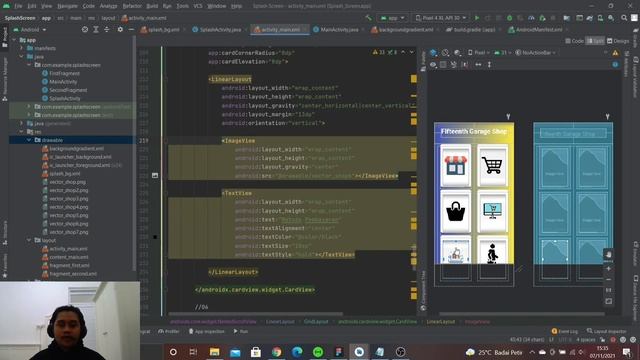Switch editor to Split view mode

click(595, 41)
